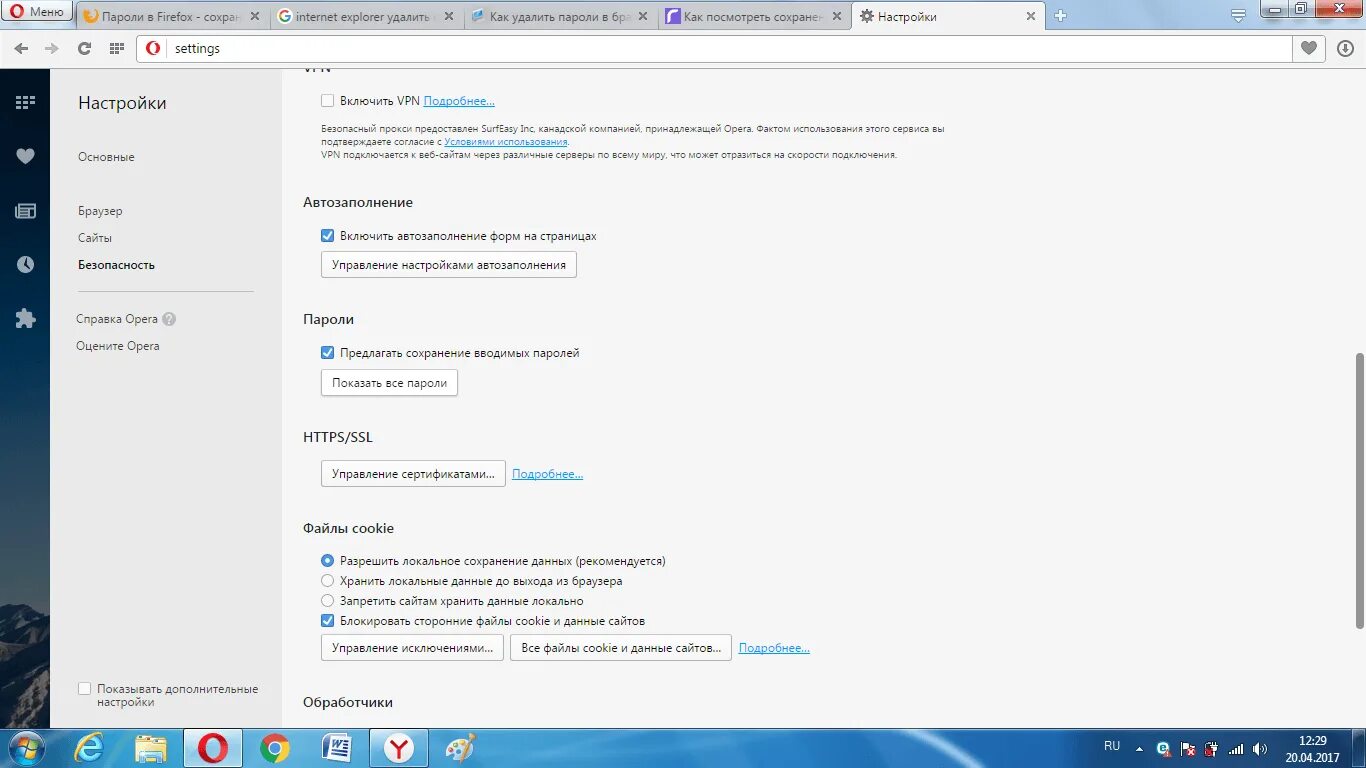Screen dimensions: 1366x768
Task: Click the settings page vertical scrollbar
Action: pyautogui.click(x=1359, y=490)
